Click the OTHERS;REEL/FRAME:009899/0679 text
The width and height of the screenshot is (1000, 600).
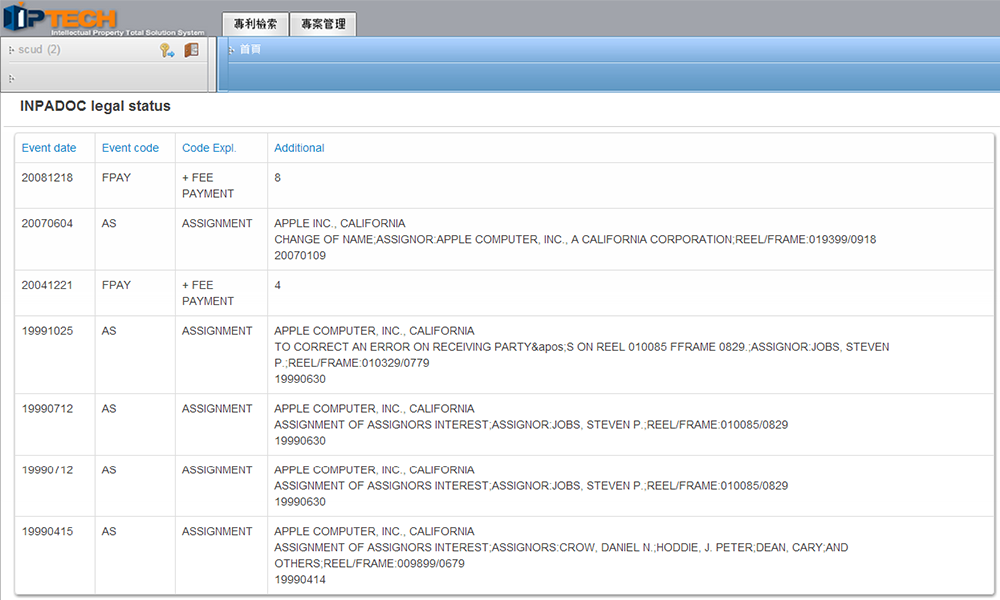click(x=369, y=564)
